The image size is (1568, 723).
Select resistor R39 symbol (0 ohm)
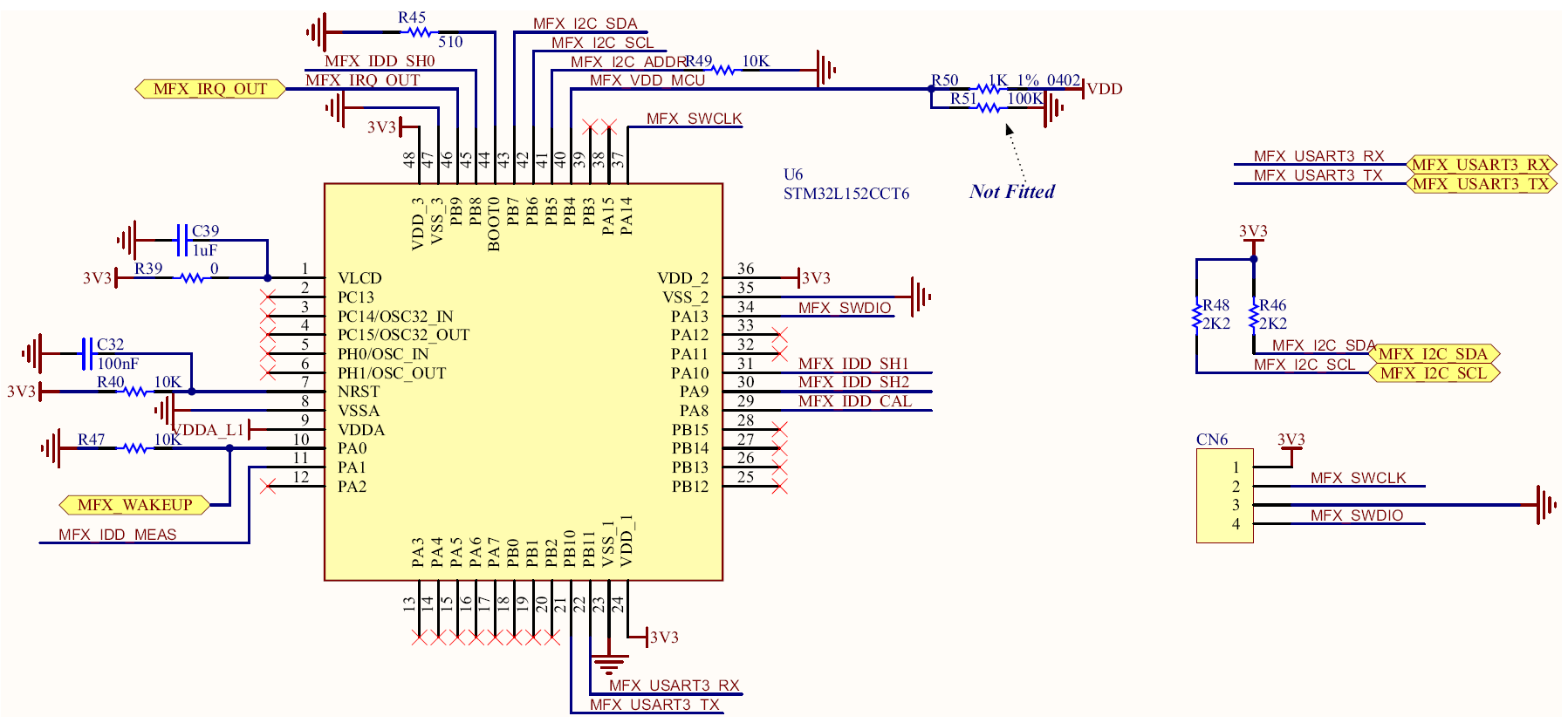click(193, 277)
